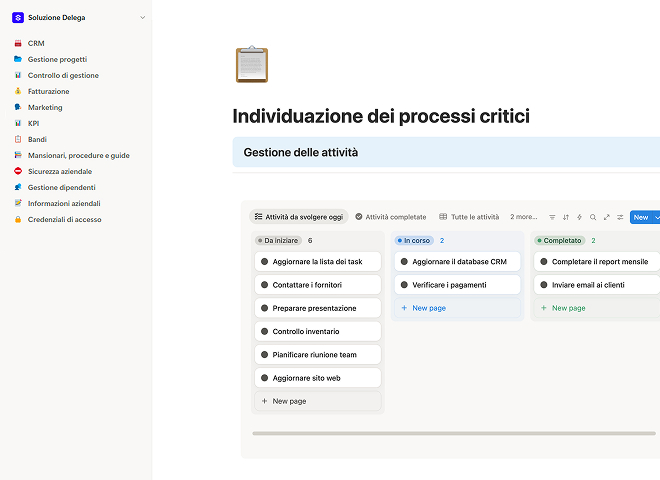The height and width of the screenshot is (480, 660).
Task: Open the dropdown arrow beside New
Action: pos(656,217)
